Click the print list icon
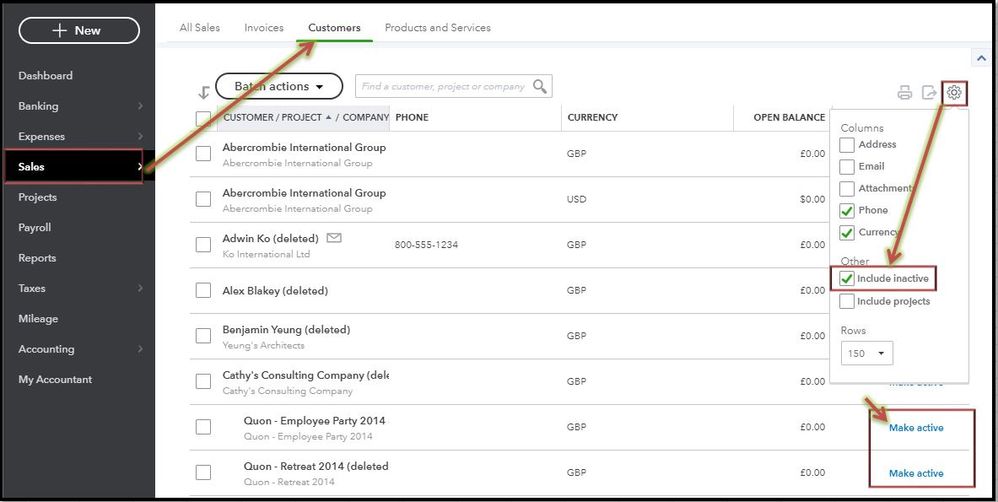This screenshot has width=998, height=502. point(904,93)
